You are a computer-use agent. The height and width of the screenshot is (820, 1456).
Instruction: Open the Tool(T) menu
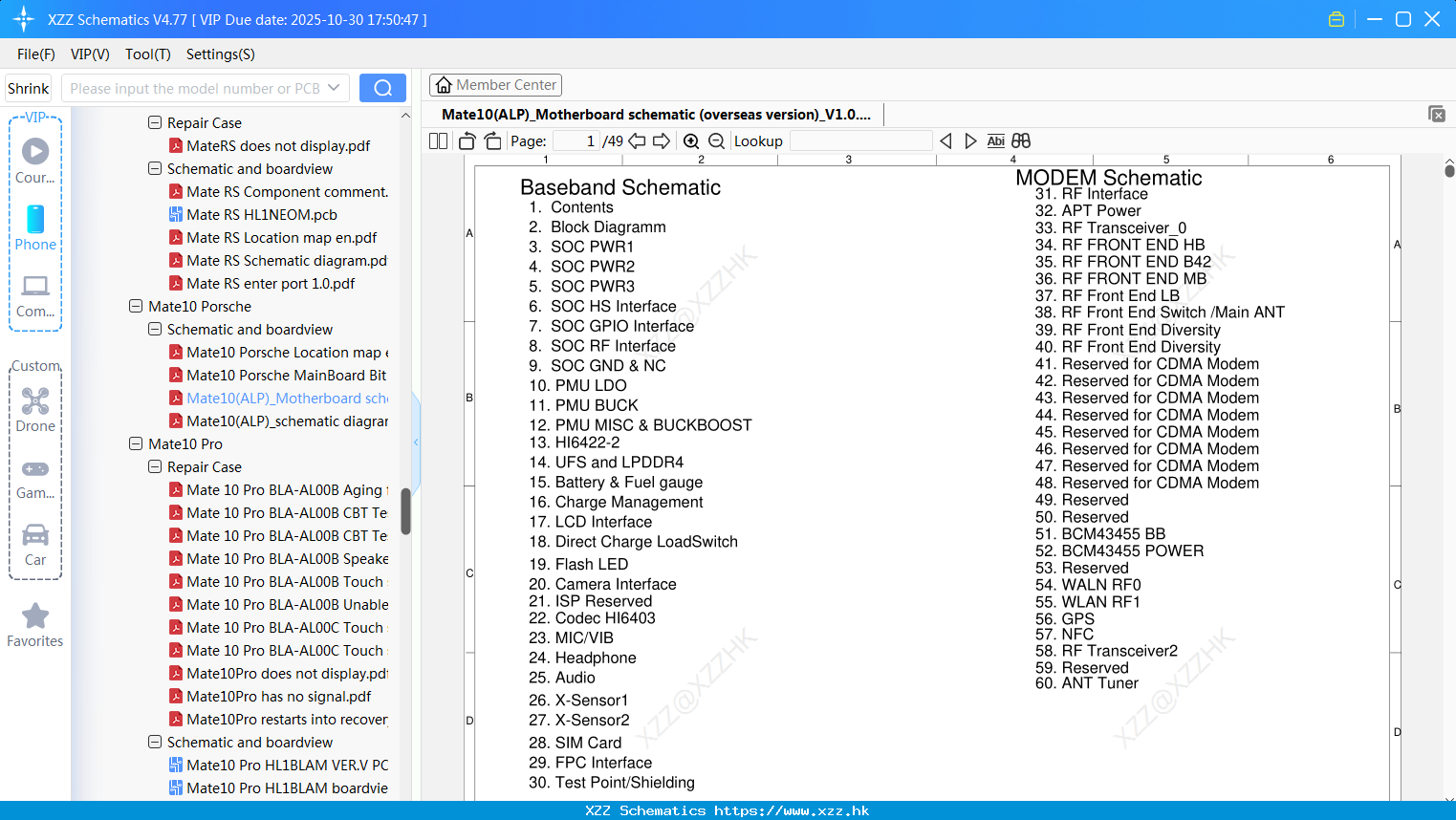[x=148, y=54]
